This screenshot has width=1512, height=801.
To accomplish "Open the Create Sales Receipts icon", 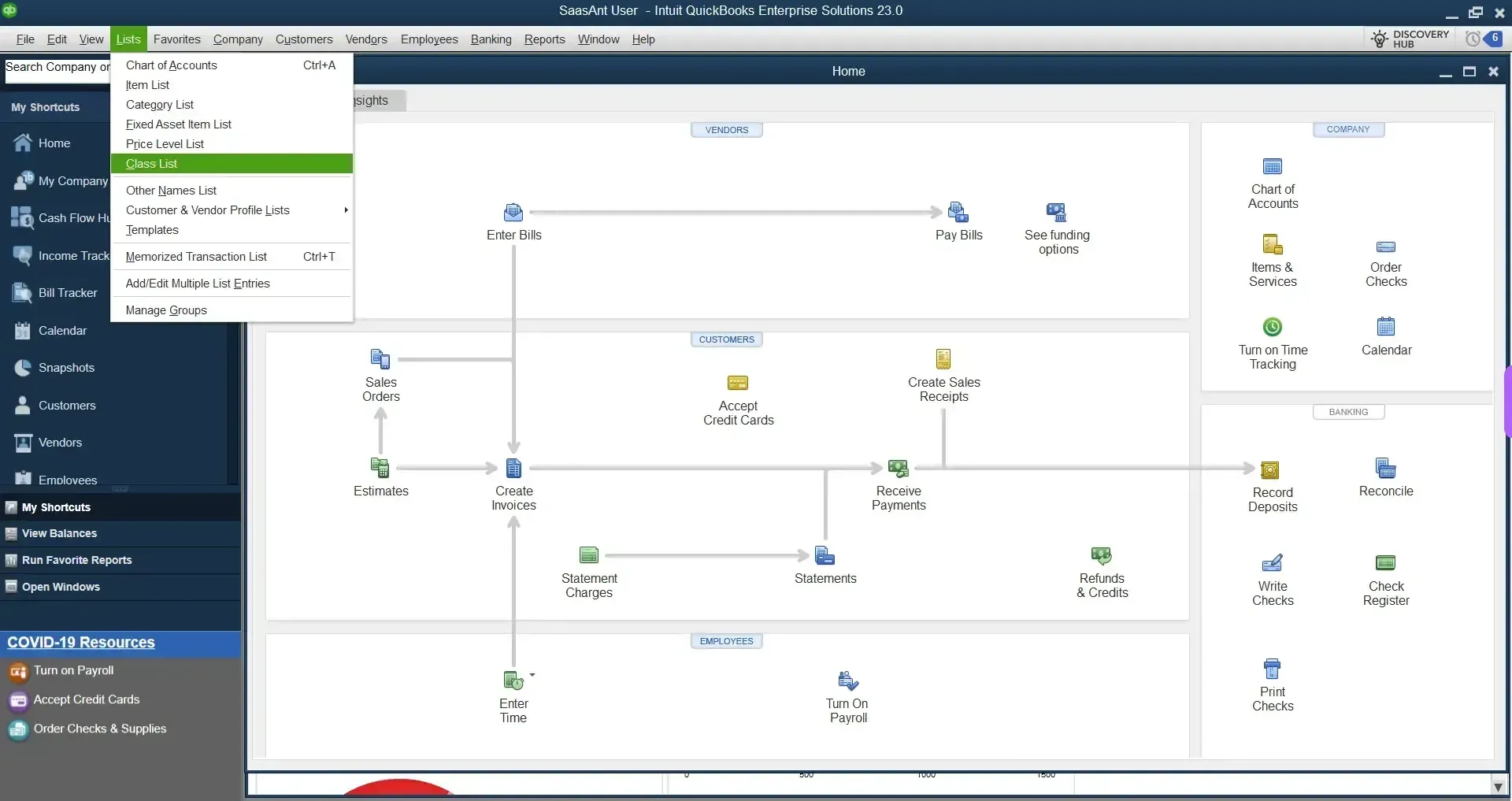I will point(943,359).
